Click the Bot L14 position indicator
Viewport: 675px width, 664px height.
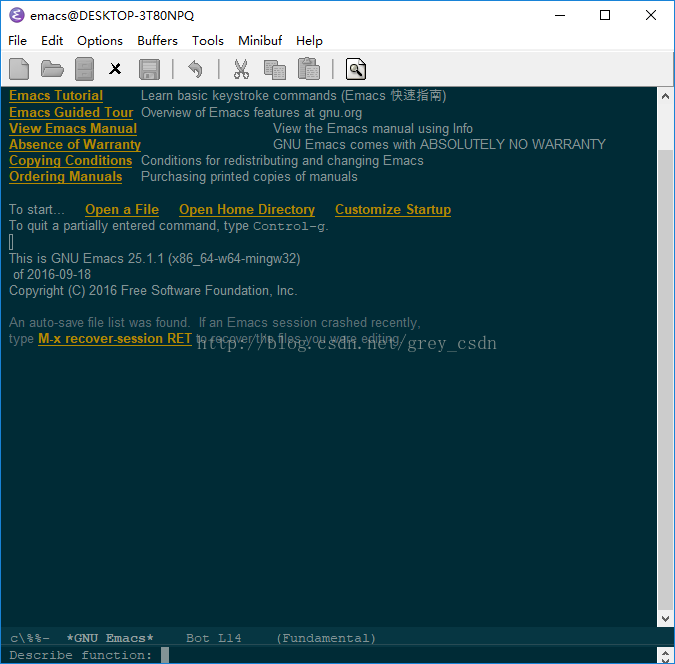214,638
